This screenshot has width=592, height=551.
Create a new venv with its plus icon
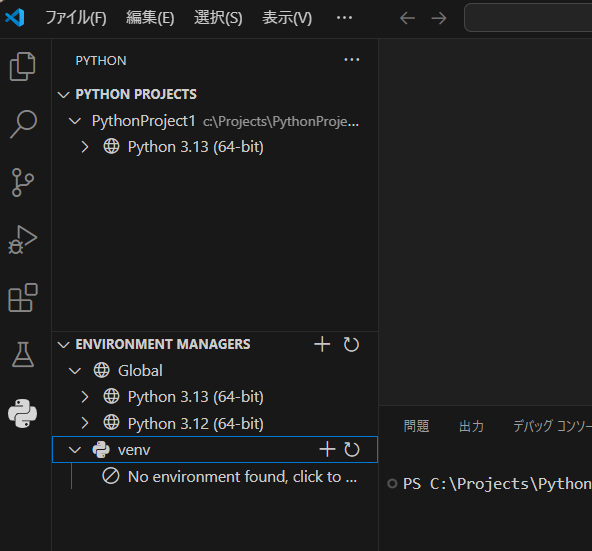[x=327, y=449]
